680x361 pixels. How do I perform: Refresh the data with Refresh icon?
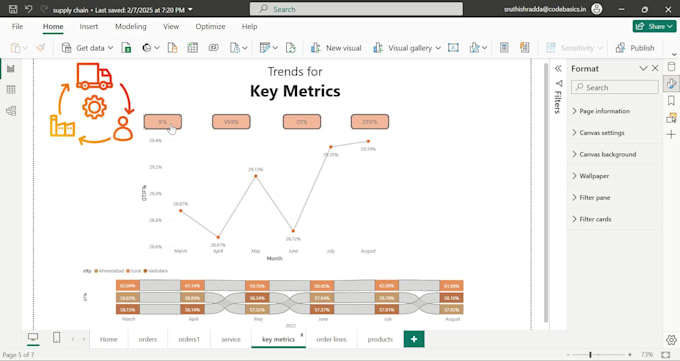pos(291,48)
